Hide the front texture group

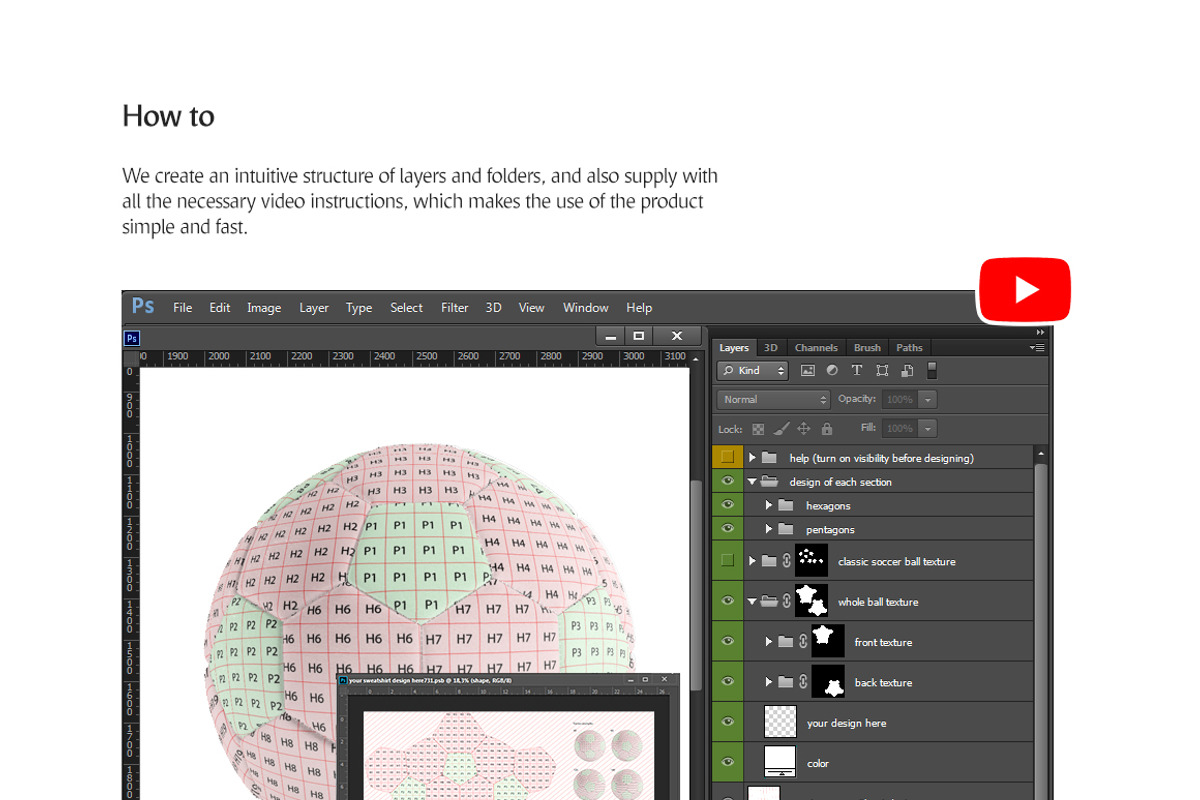click(727, 641)
